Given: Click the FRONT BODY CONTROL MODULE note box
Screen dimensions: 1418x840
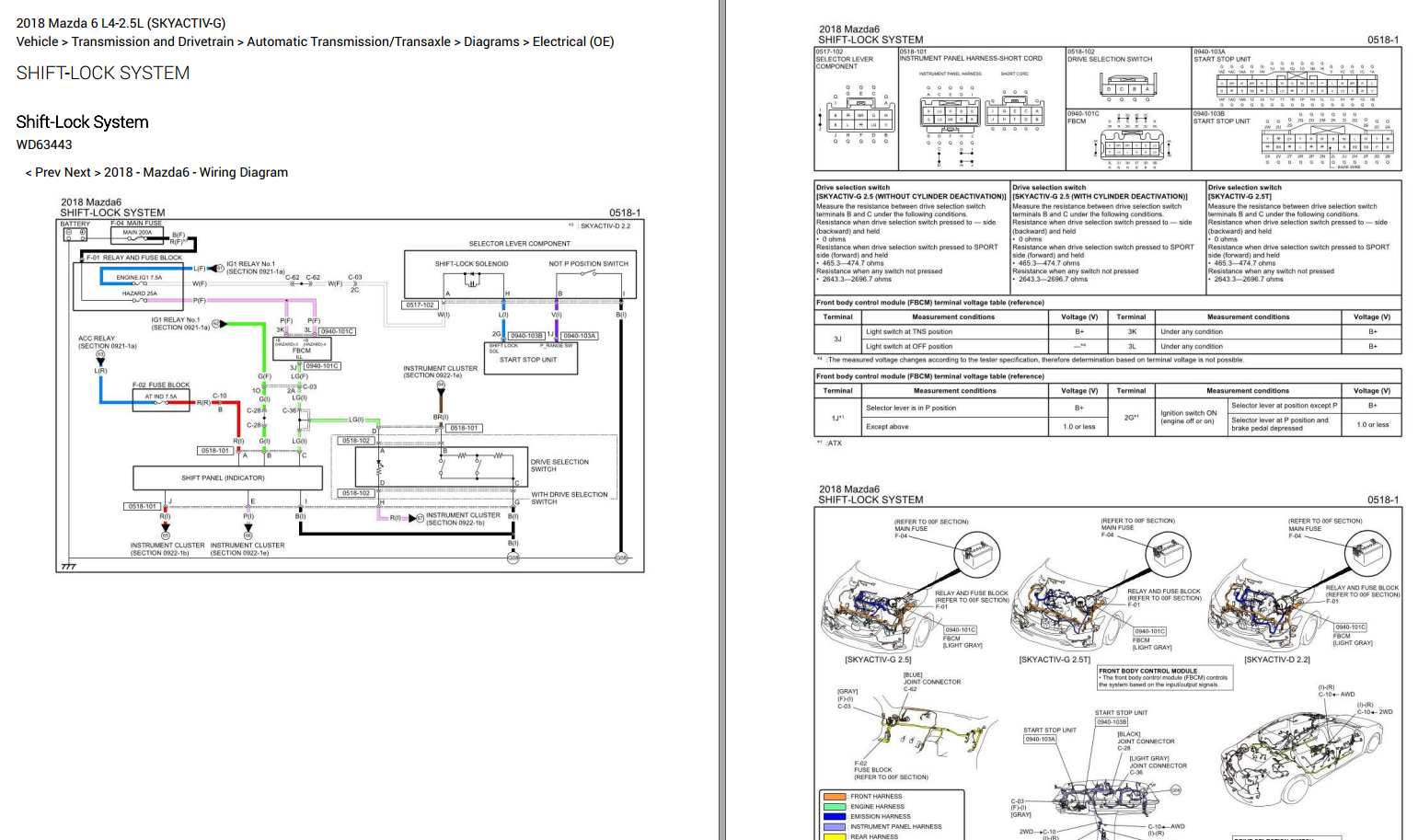Looking at the screenshot, I should (1164, 678).
